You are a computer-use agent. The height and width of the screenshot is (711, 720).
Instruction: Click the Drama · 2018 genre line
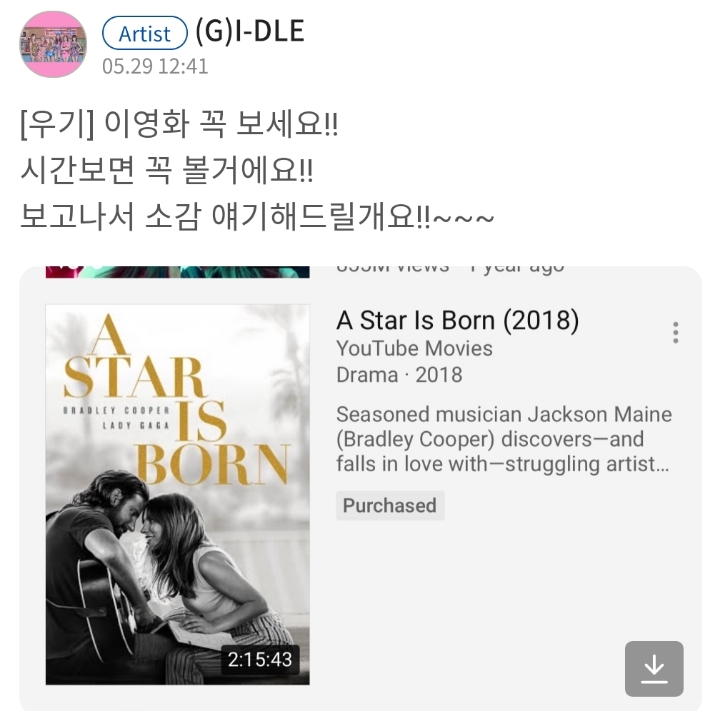[x=399, y=375]
